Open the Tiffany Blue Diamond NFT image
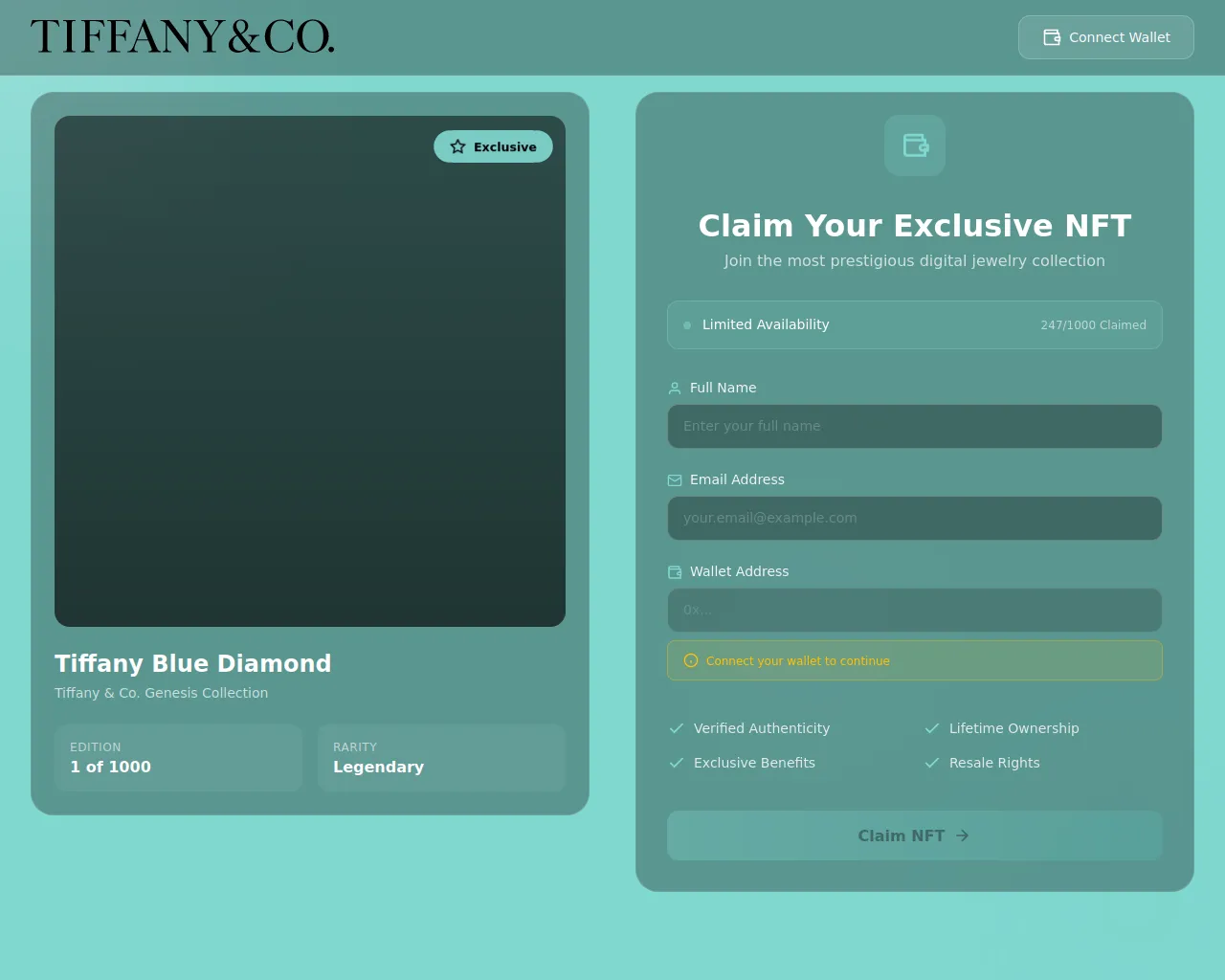 310,371
